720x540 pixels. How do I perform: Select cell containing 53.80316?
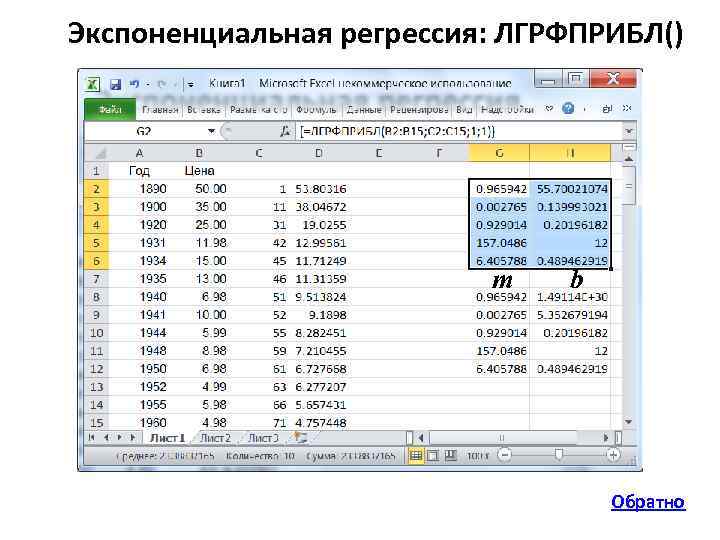pos(320,189)
